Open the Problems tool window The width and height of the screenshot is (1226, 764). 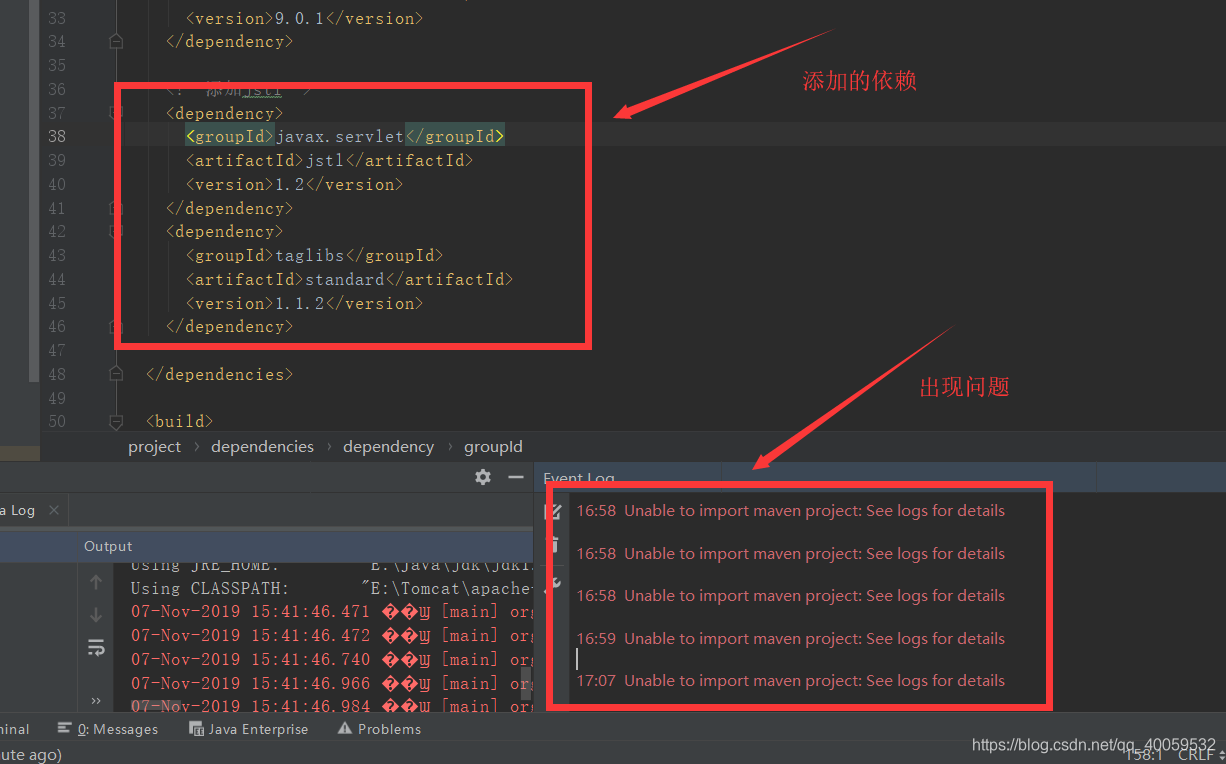(379, 729)
